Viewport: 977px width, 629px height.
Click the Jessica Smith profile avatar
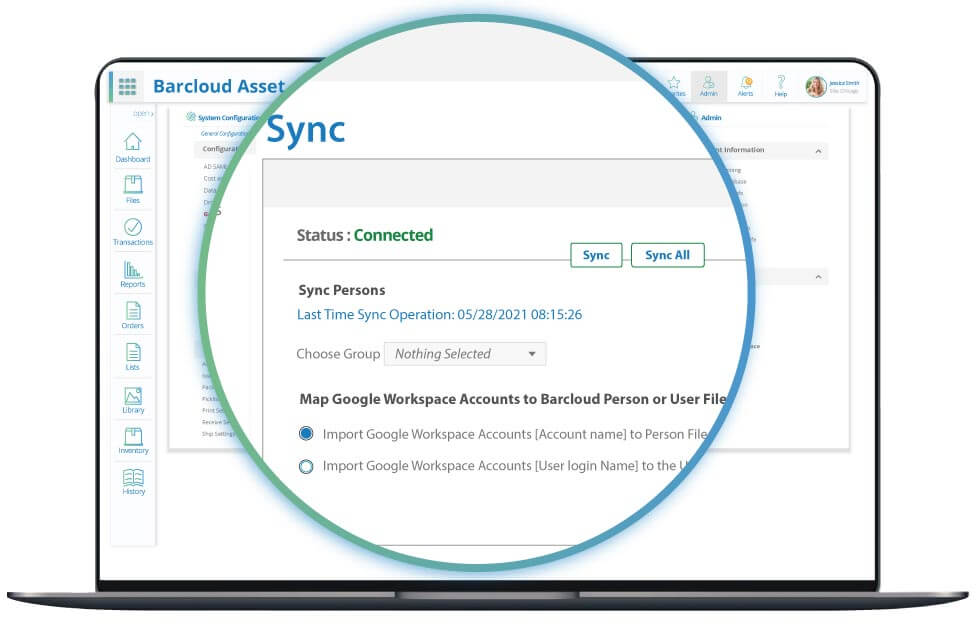816,87
